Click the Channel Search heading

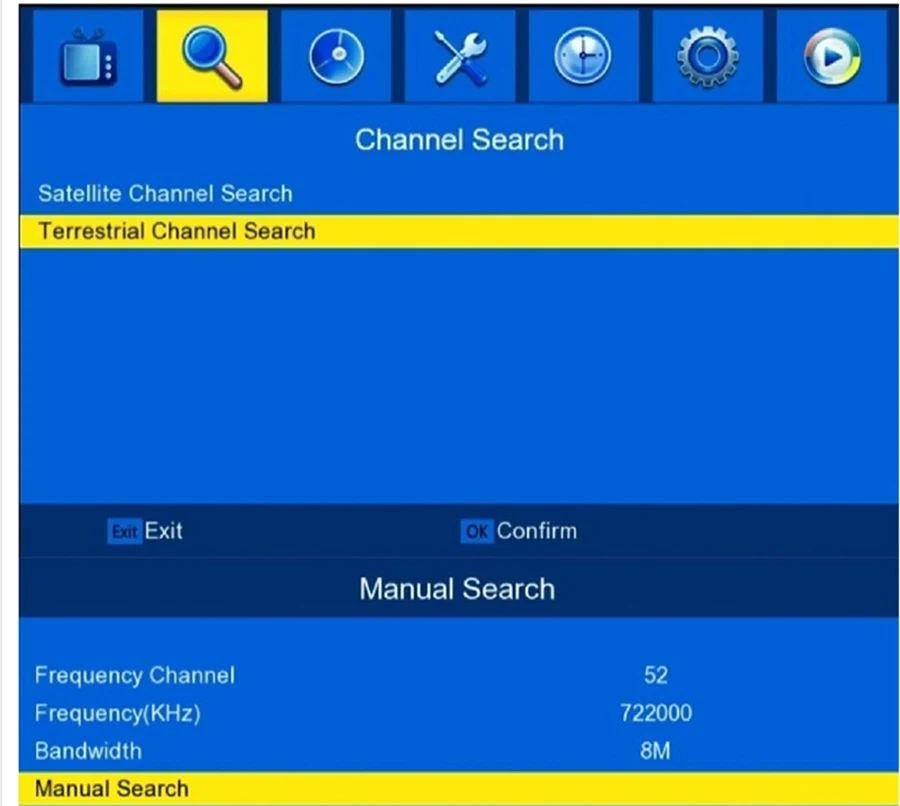point(459,140)
